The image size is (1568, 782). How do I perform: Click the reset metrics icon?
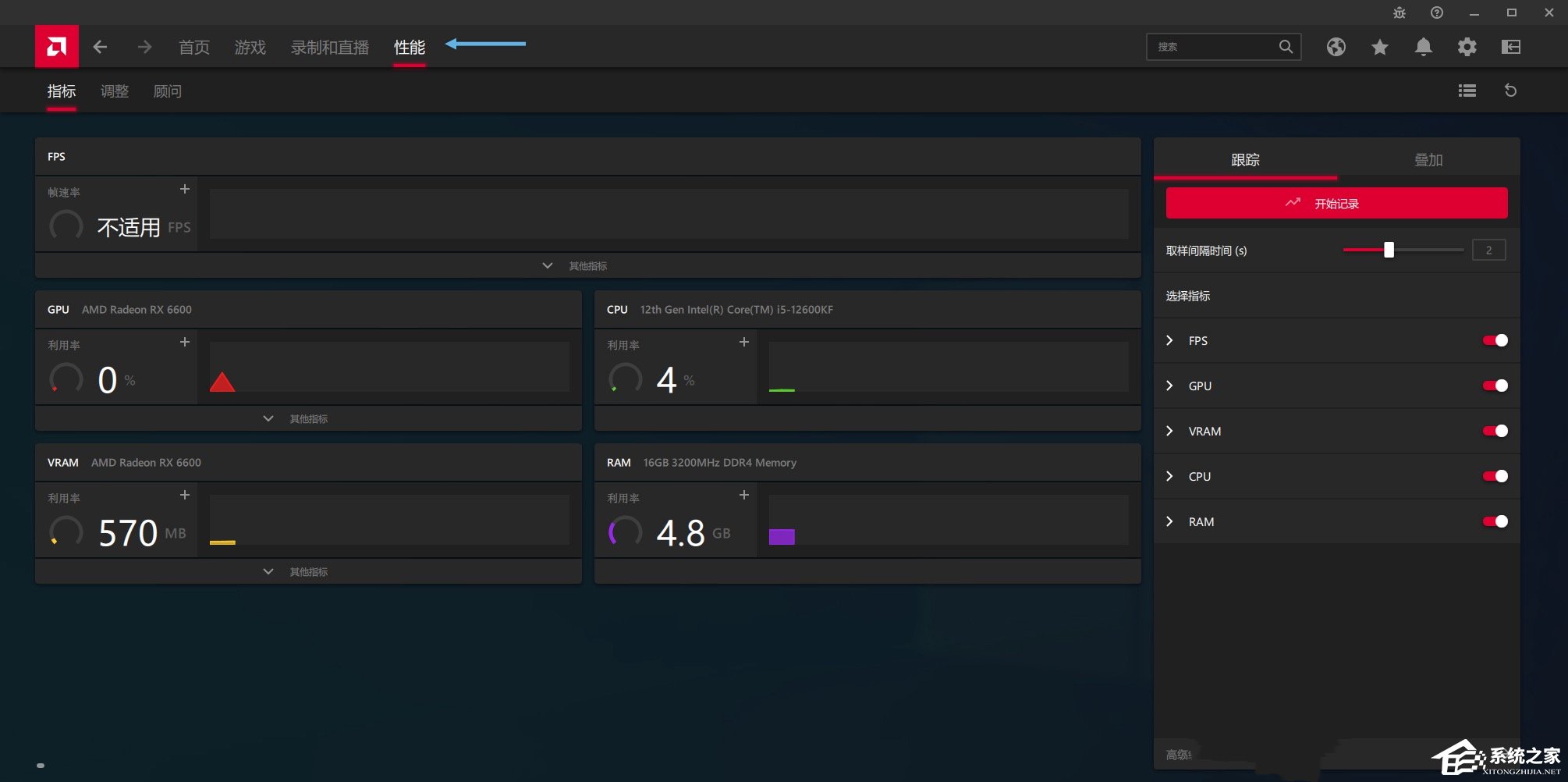coord(1510,91)
